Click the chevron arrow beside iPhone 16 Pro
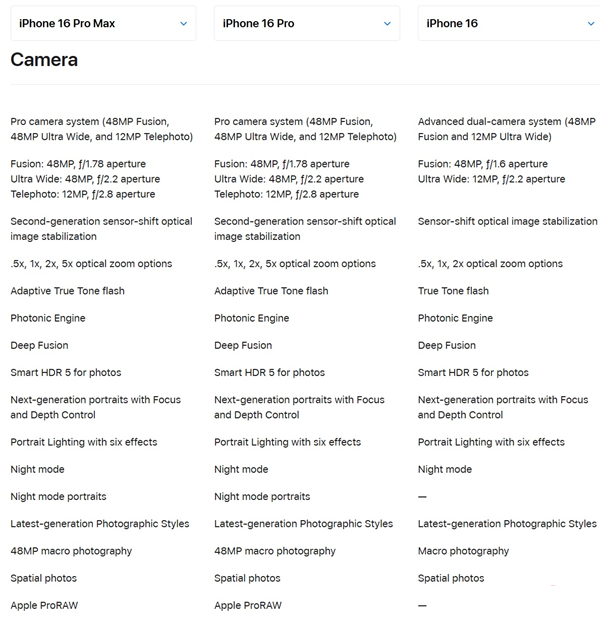 387,24
